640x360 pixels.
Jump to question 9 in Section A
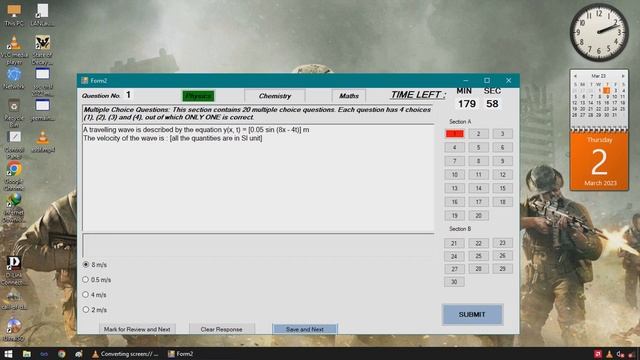click(x=502, y=161)
